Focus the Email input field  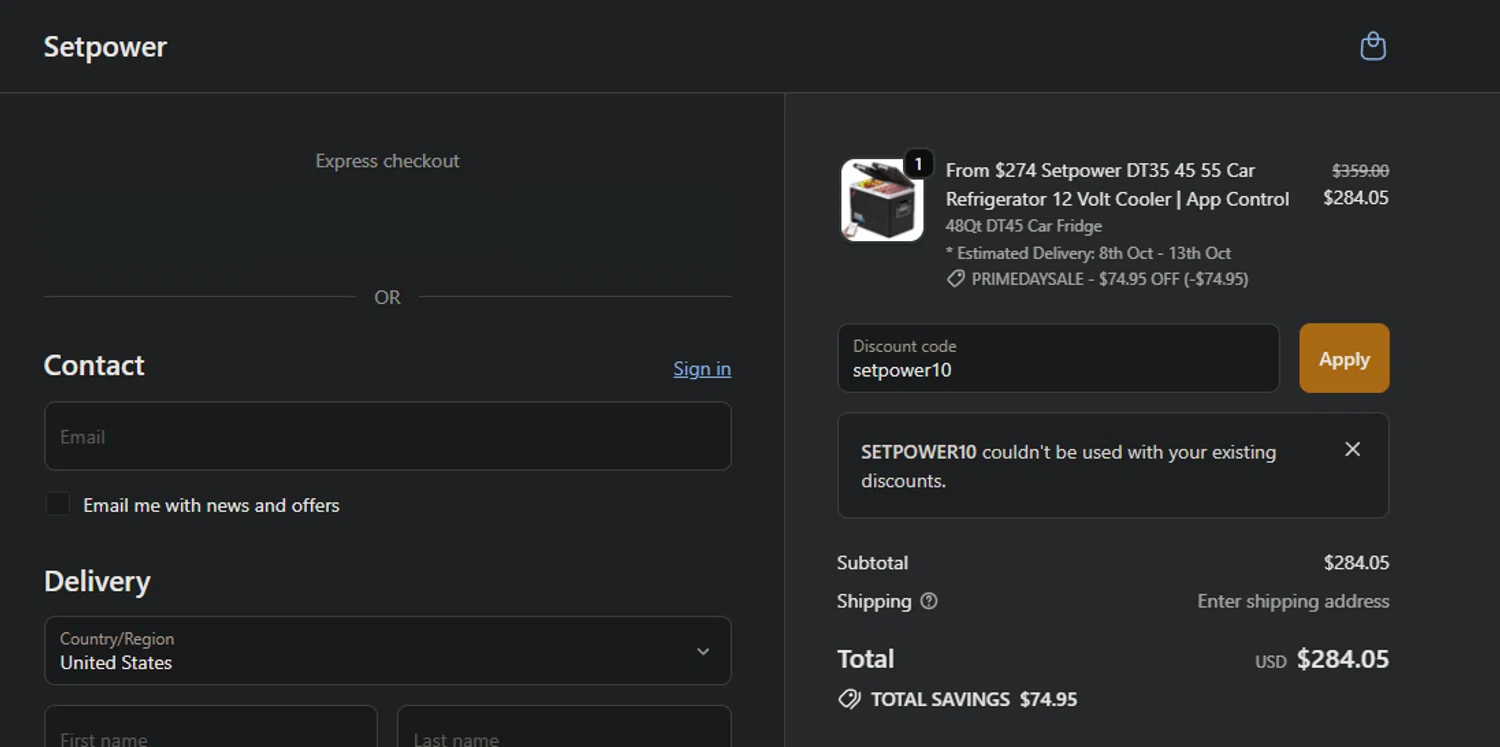388,436
